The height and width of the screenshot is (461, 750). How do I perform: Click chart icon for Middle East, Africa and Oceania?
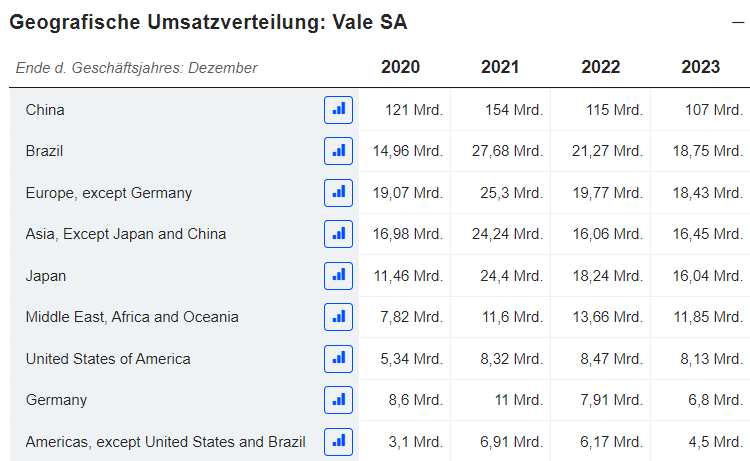pyautogui.click(x=338, y=317)
